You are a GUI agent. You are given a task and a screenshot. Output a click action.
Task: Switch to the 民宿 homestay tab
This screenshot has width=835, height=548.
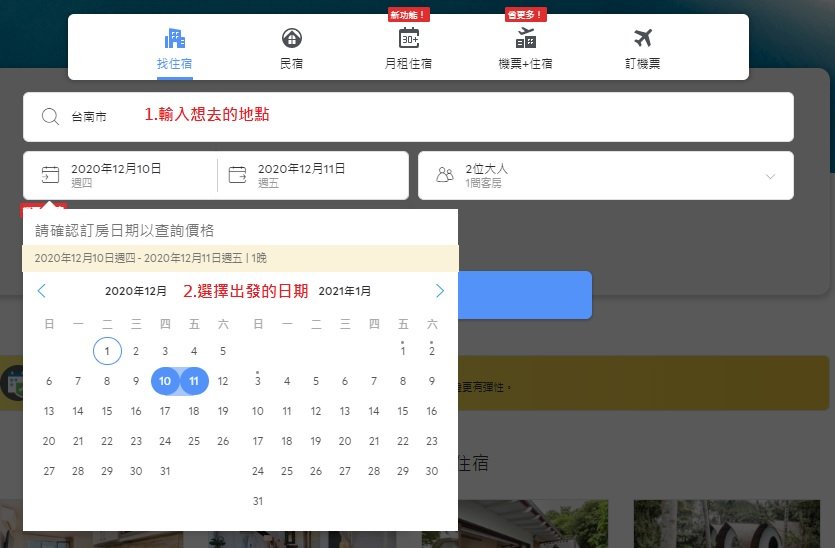pos(291,49)
